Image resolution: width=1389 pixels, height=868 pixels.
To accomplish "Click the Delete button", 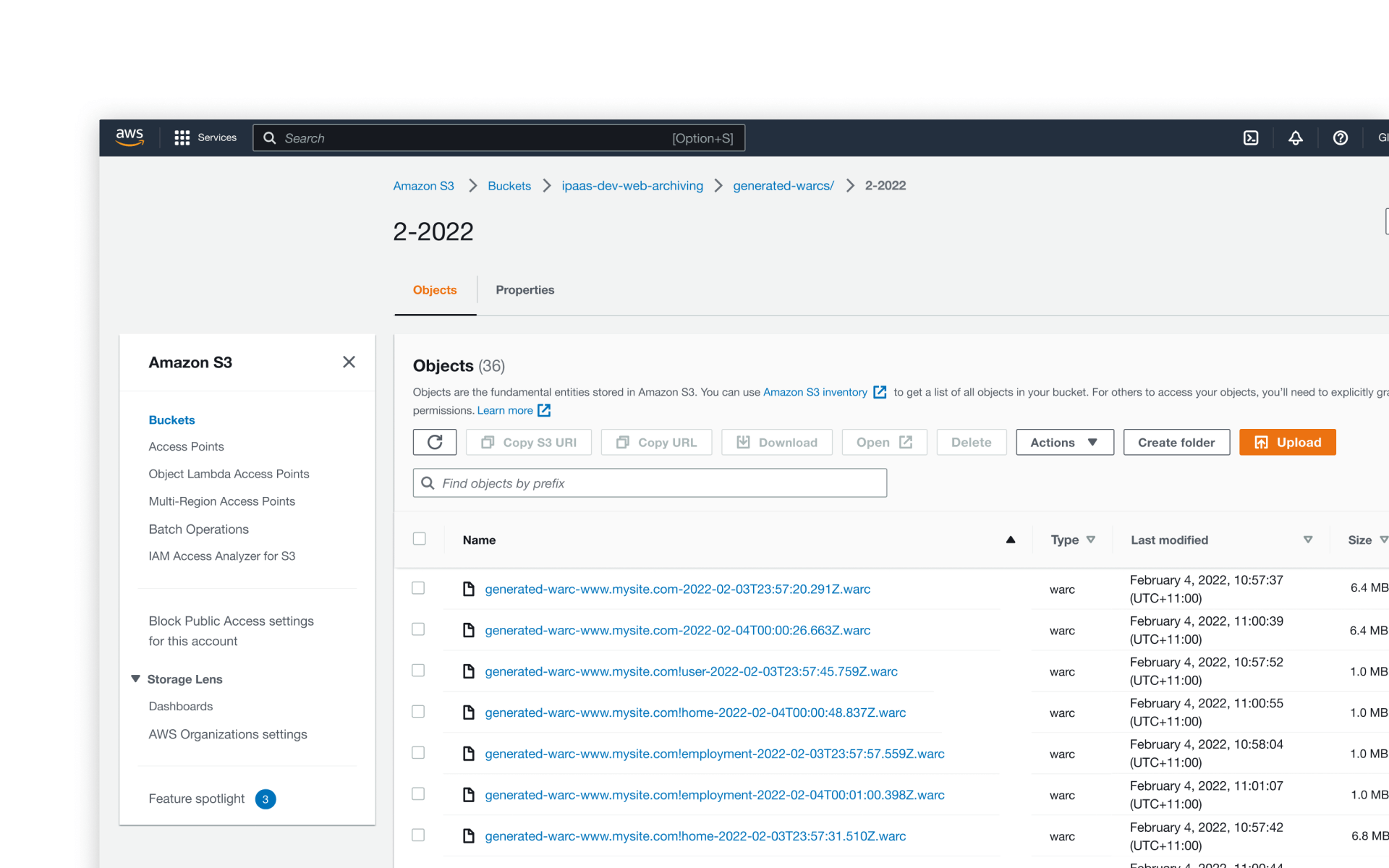I will (972, 442).
